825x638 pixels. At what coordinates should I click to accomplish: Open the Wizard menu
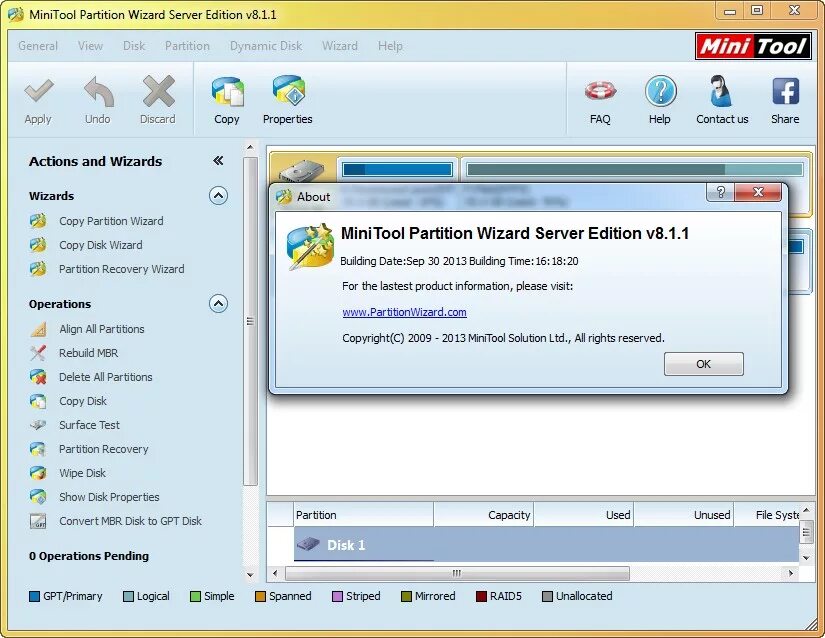(340, 46)
